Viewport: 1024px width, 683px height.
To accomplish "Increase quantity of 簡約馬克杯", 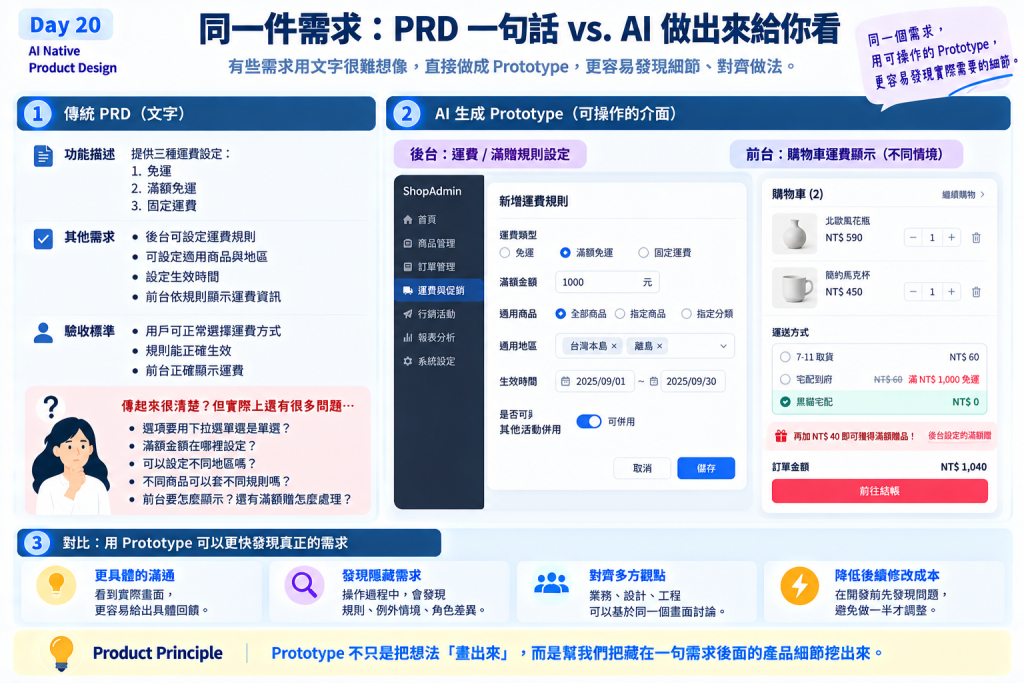I will [x=952, y=292].
